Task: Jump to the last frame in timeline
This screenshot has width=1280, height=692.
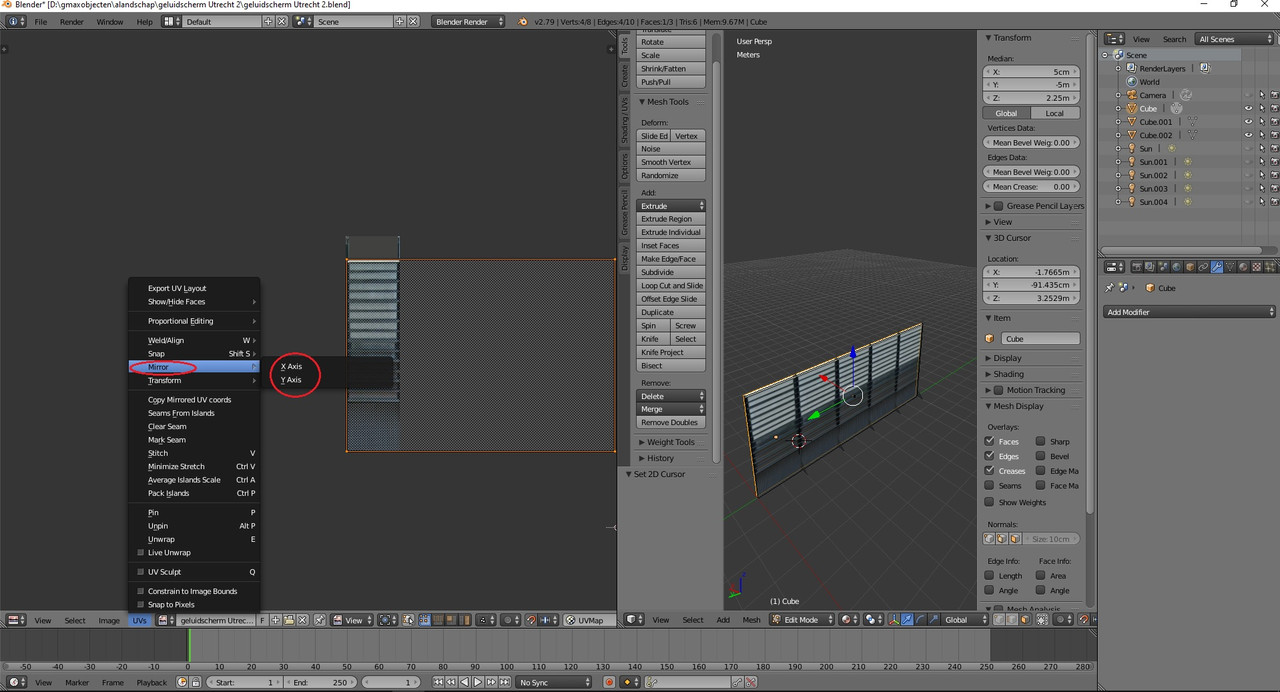Action: [504, 682]
